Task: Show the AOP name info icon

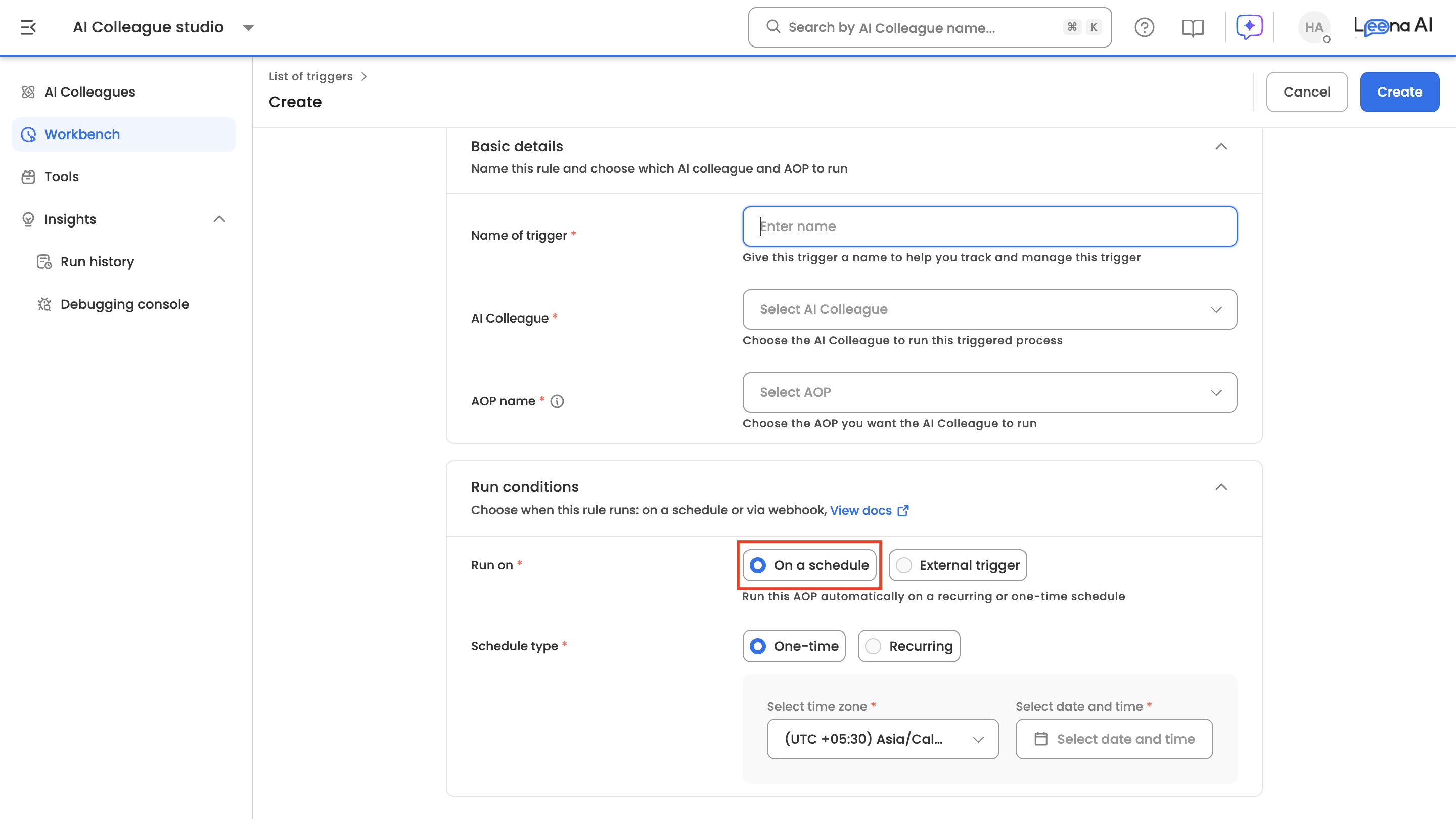Action: coord(557,401)
